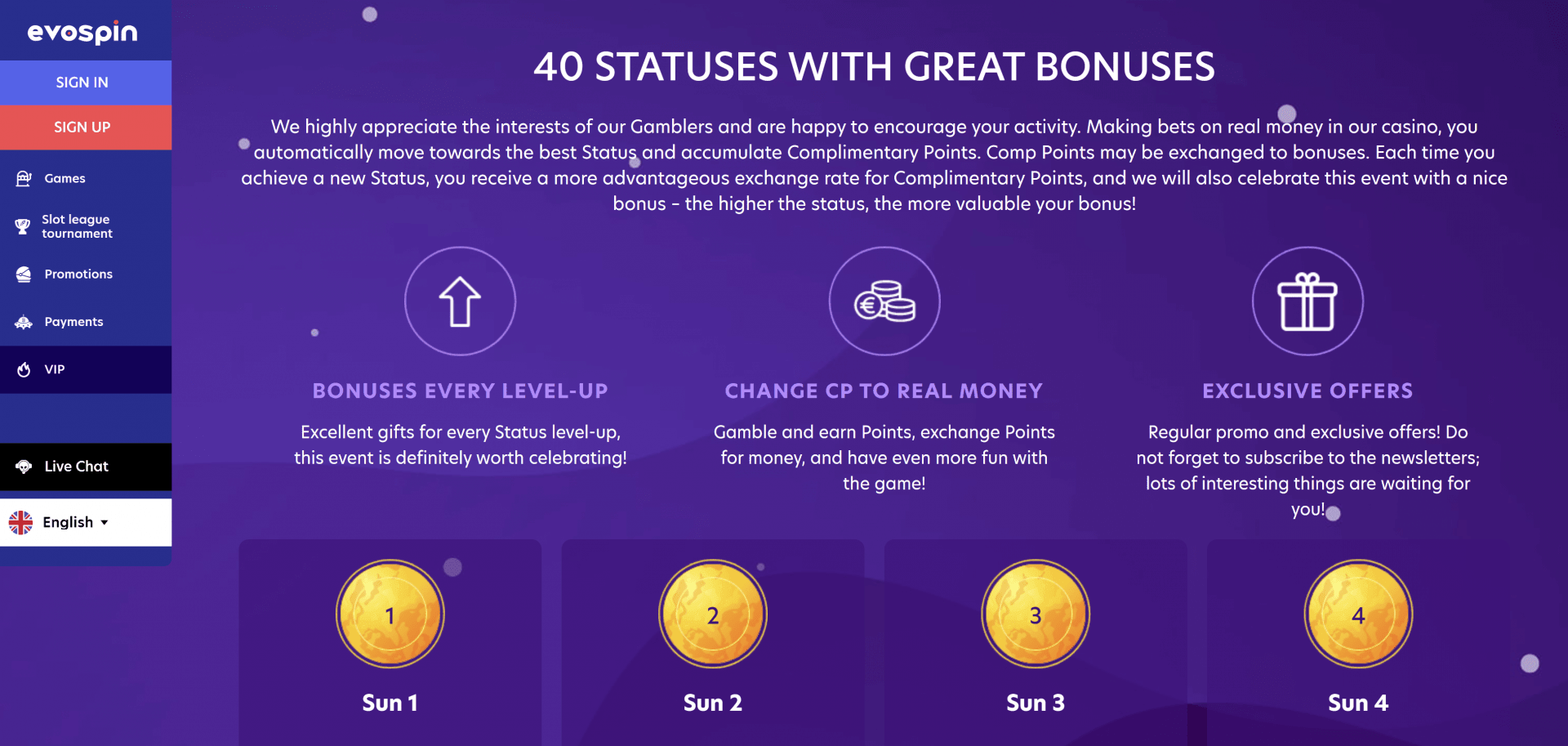Go to Slot league tournament page

[x=77, y=226]
